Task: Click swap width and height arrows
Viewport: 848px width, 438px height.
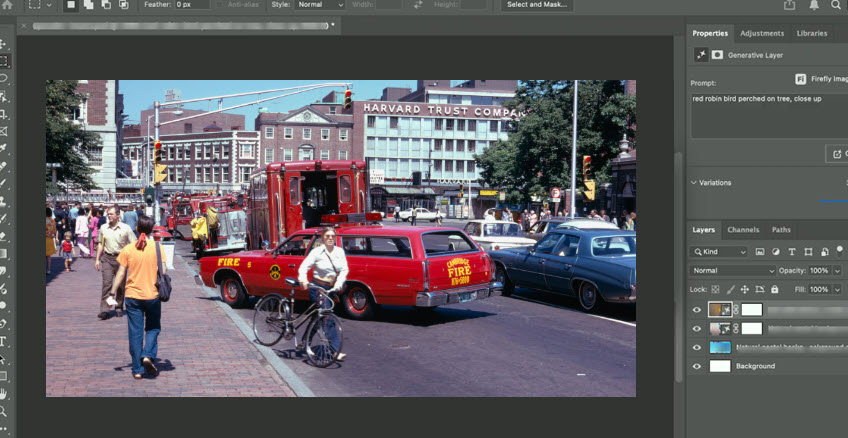Action: click(418, 4)
